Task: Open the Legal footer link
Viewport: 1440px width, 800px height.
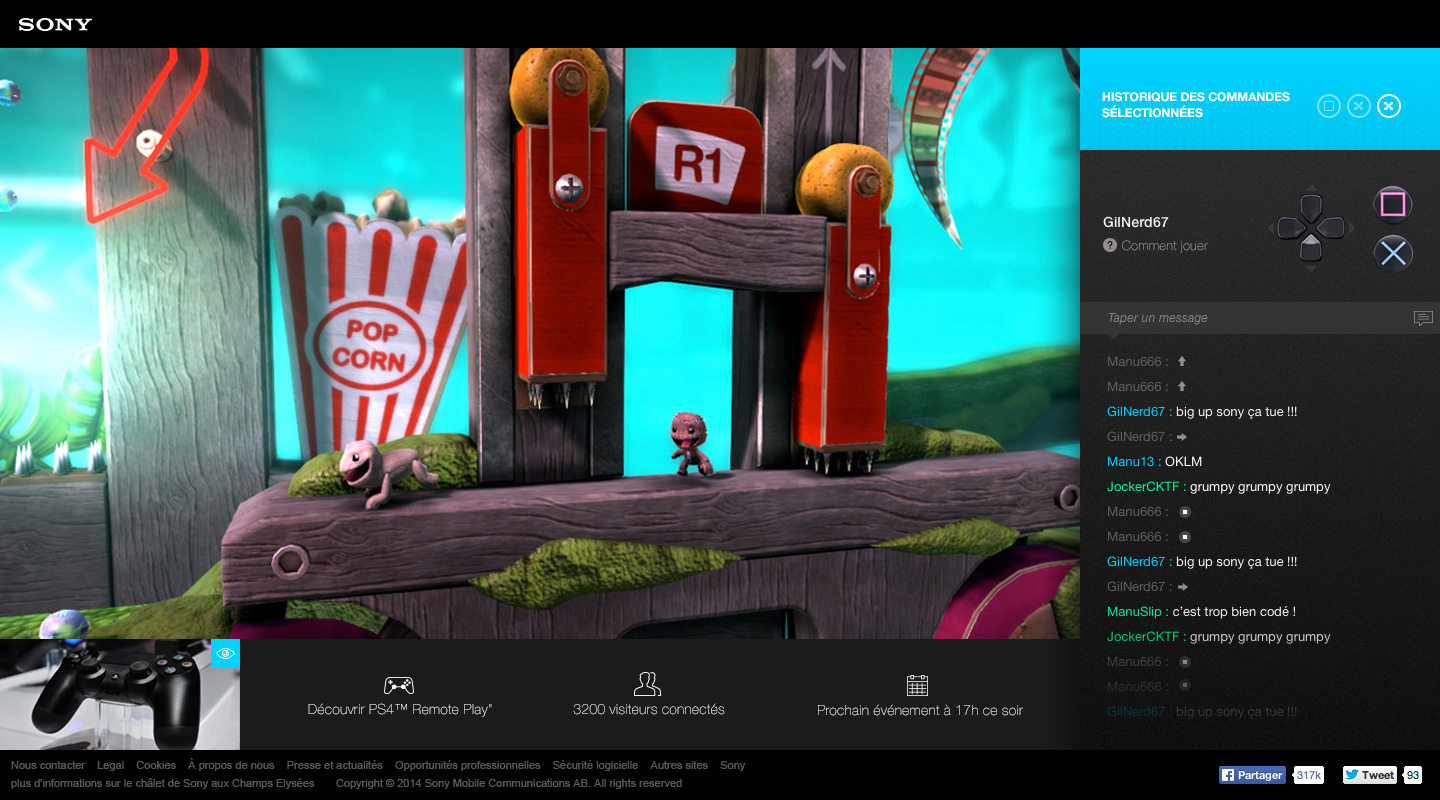Action: point(111,765)
